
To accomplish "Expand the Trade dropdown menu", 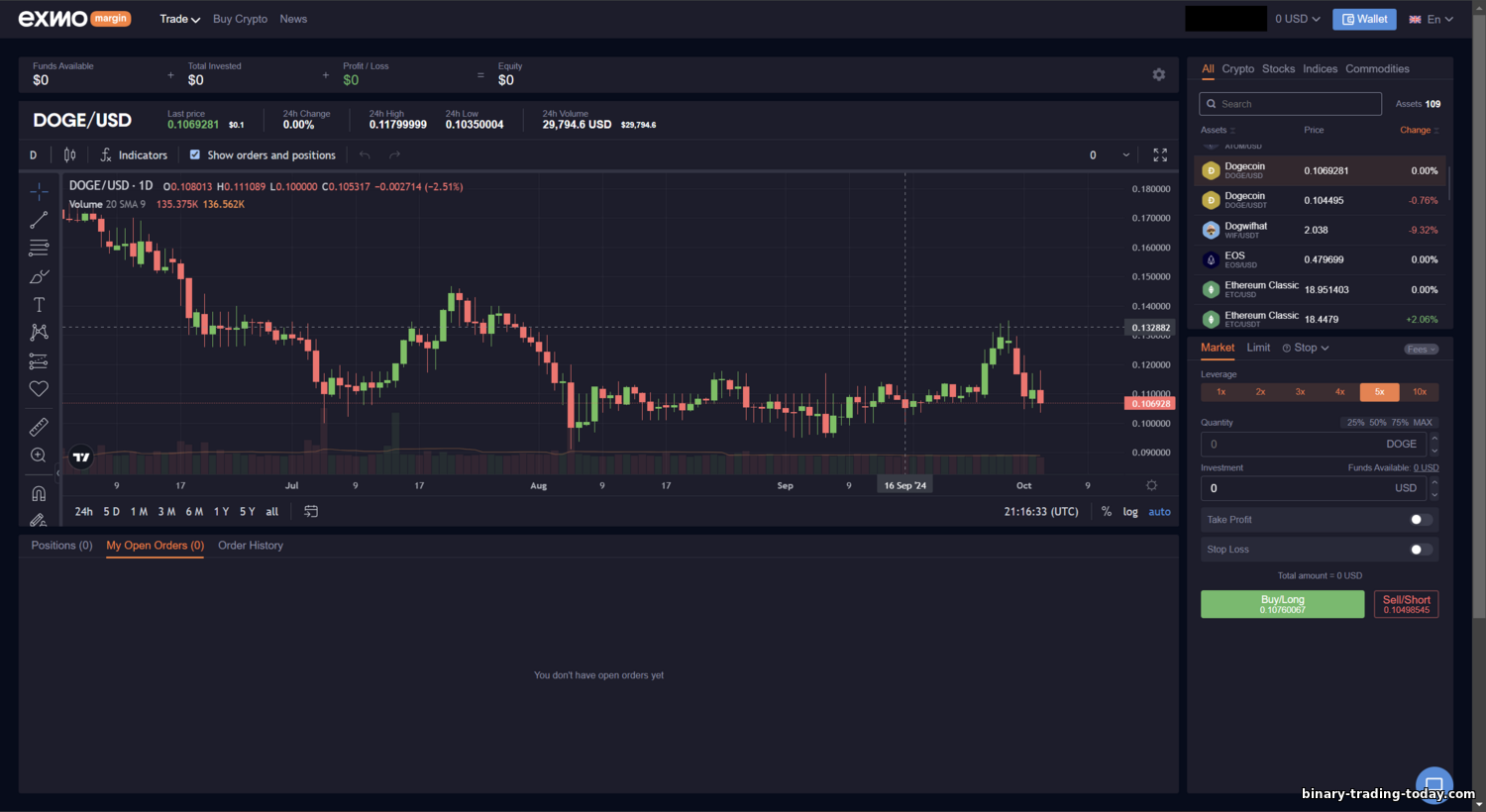I will click(x=179, y=19).
